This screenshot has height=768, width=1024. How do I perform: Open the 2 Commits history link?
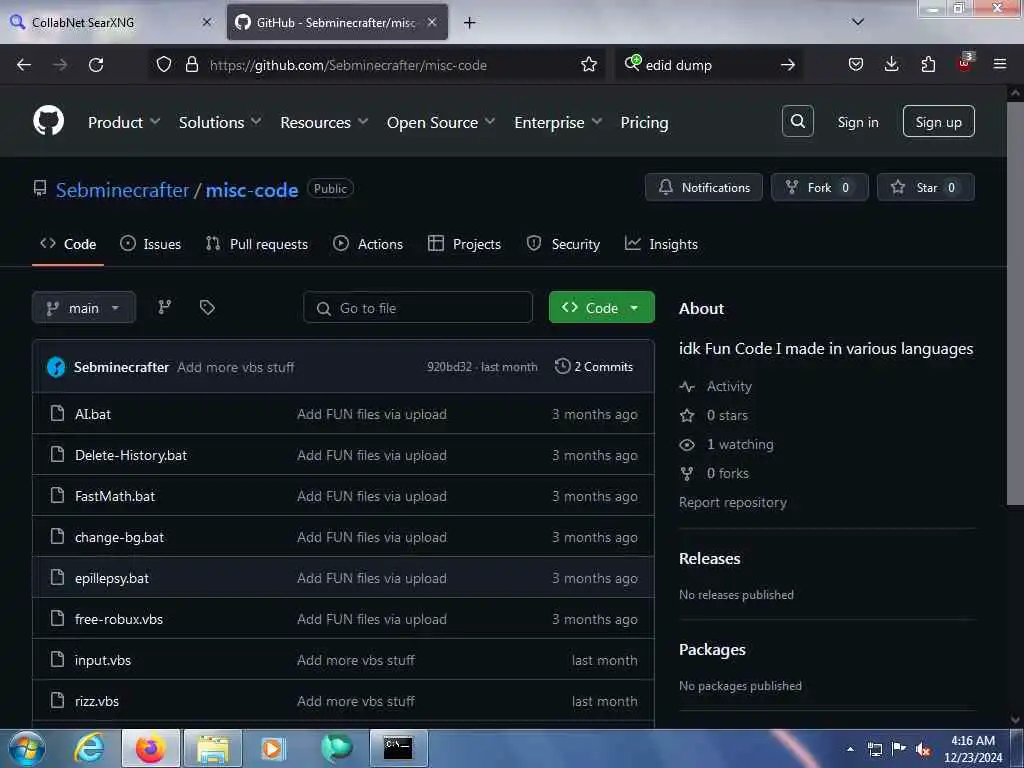594,367
